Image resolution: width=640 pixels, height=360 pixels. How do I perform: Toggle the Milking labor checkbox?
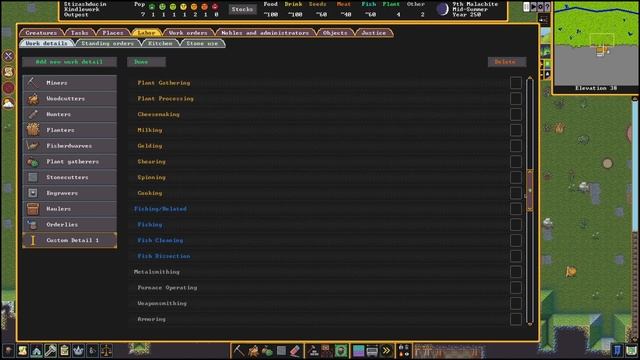[516, 130]
